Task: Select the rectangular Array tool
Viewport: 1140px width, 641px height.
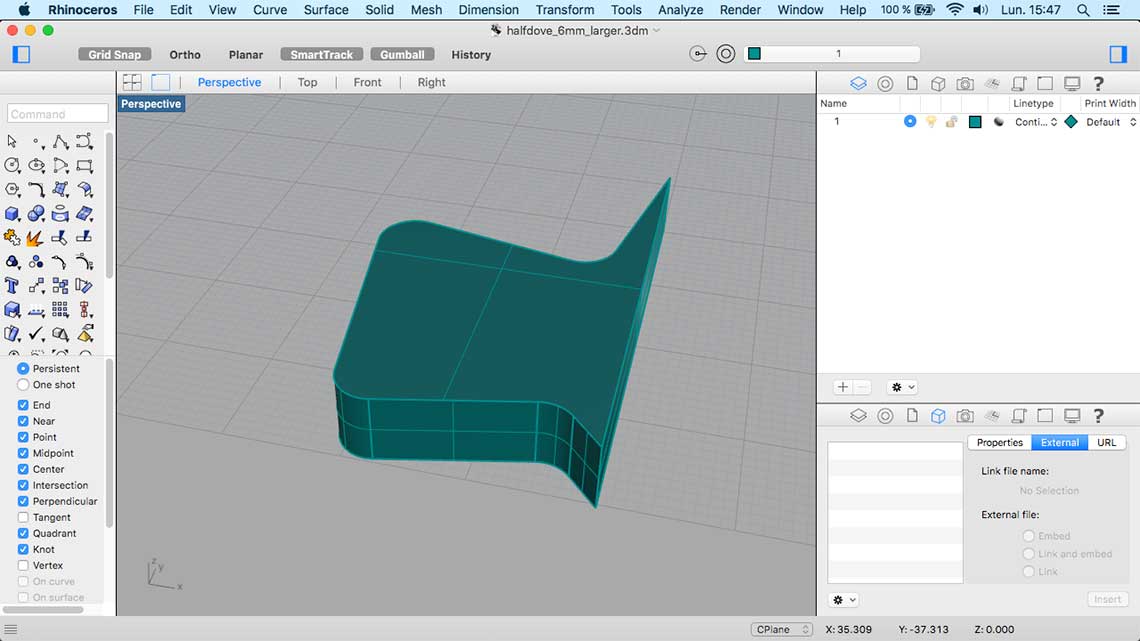Action: (60, 310)
